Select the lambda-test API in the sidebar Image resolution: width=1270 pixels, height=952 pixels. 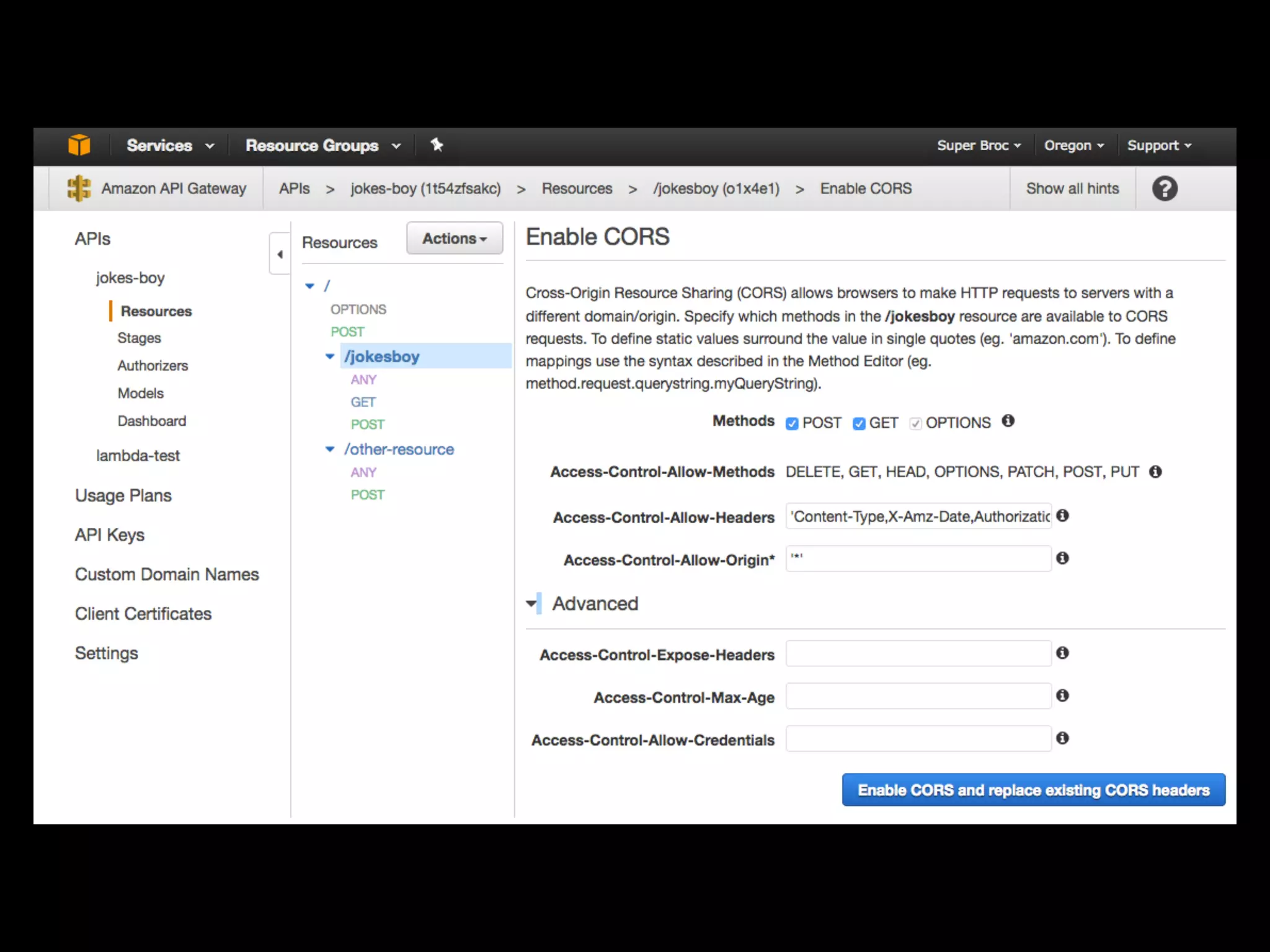138,456
